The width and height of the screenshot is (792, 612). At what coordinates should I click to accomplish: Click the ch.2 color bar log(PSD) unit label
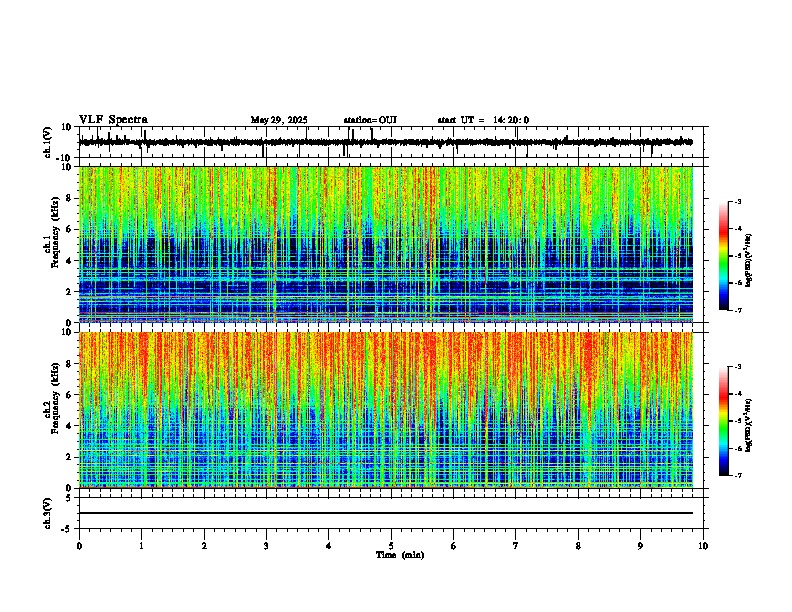[749, 425]
